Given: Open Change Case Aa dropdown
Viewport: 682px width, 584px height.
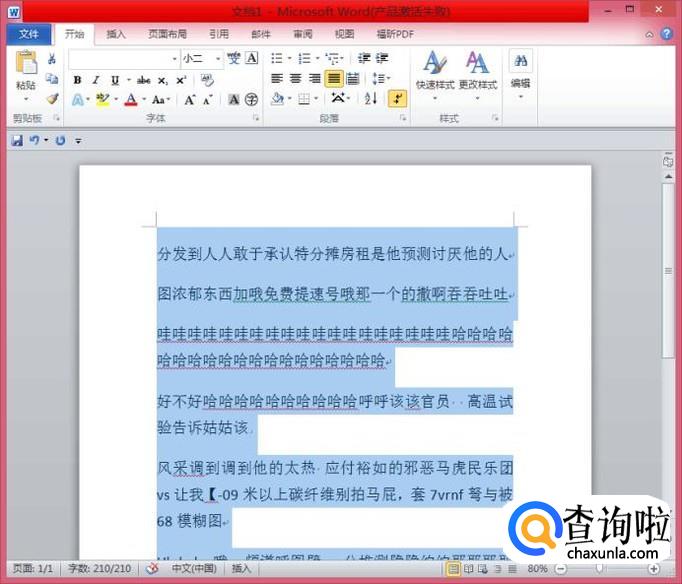Looking at the screenshot, I should pyautogui.click(x=160, y=100).
